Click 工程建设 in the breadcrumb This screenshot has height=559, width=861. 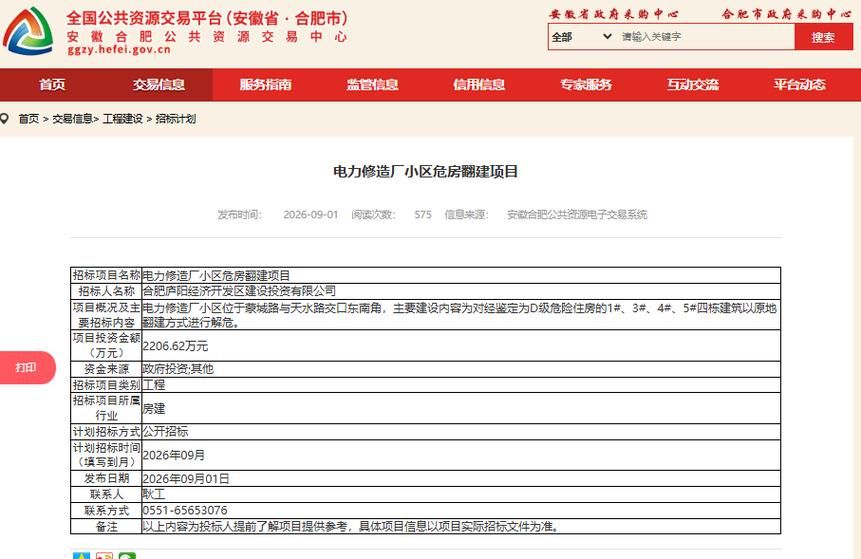(x=122, y=119)
